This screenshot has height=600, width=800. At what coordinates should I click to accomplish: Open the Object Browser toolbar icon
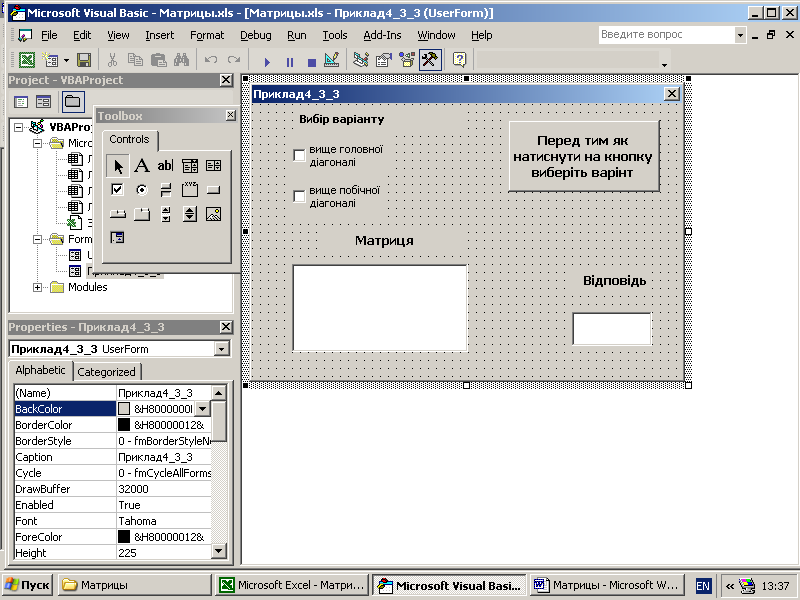407,61
